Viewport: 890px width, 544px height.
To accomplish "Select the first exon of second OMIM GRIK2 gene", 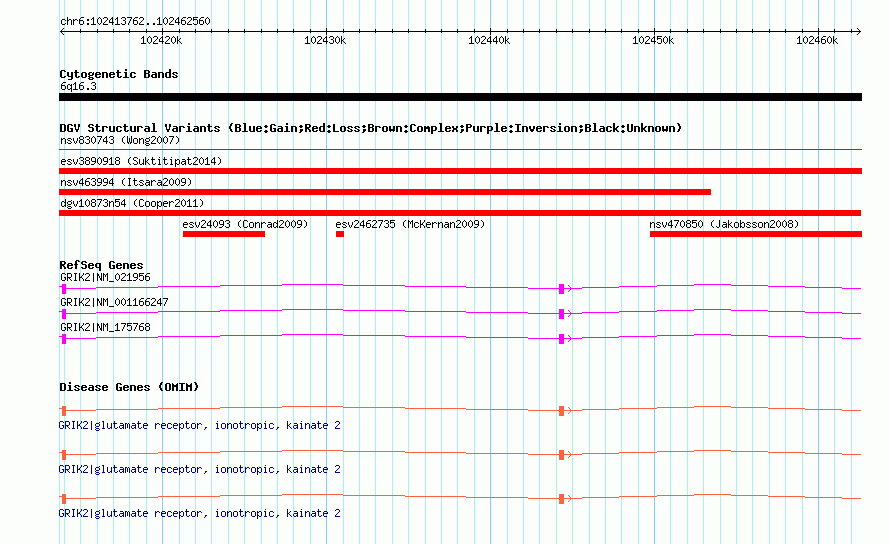I will [64, 455].
